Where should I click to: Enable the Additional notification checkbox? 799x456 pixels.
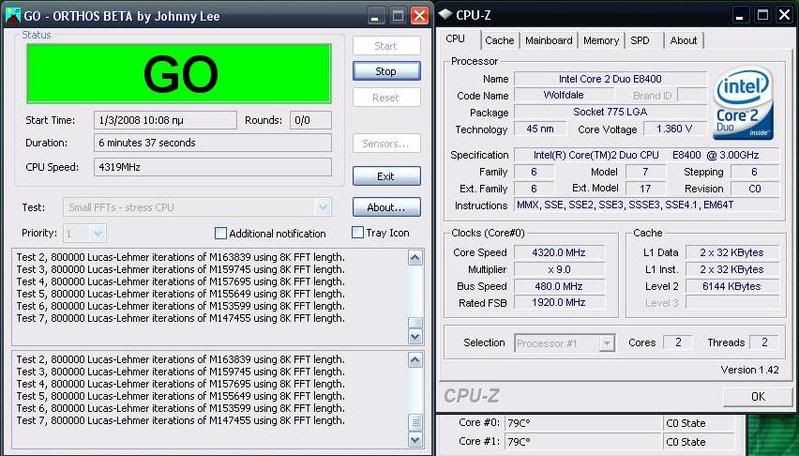click(x=220, y=233)
